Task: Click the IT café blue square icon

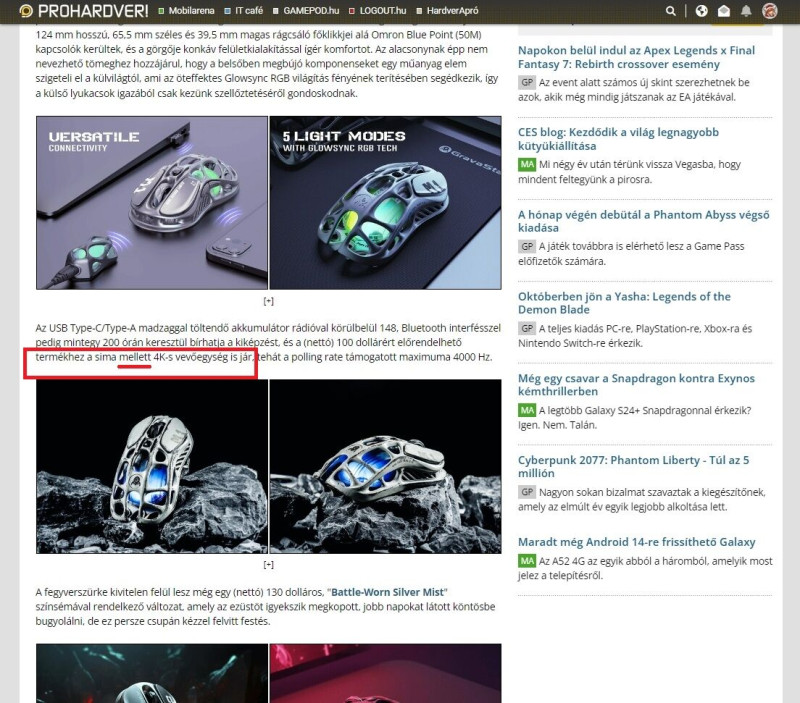Action: coord(228,11)
